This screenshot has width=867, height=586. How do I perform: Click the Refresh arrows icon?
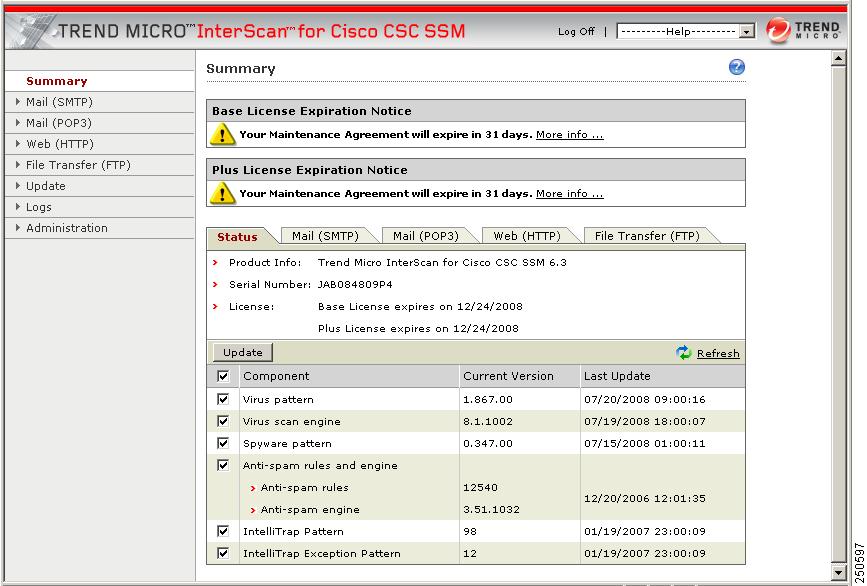coord(684,353)
